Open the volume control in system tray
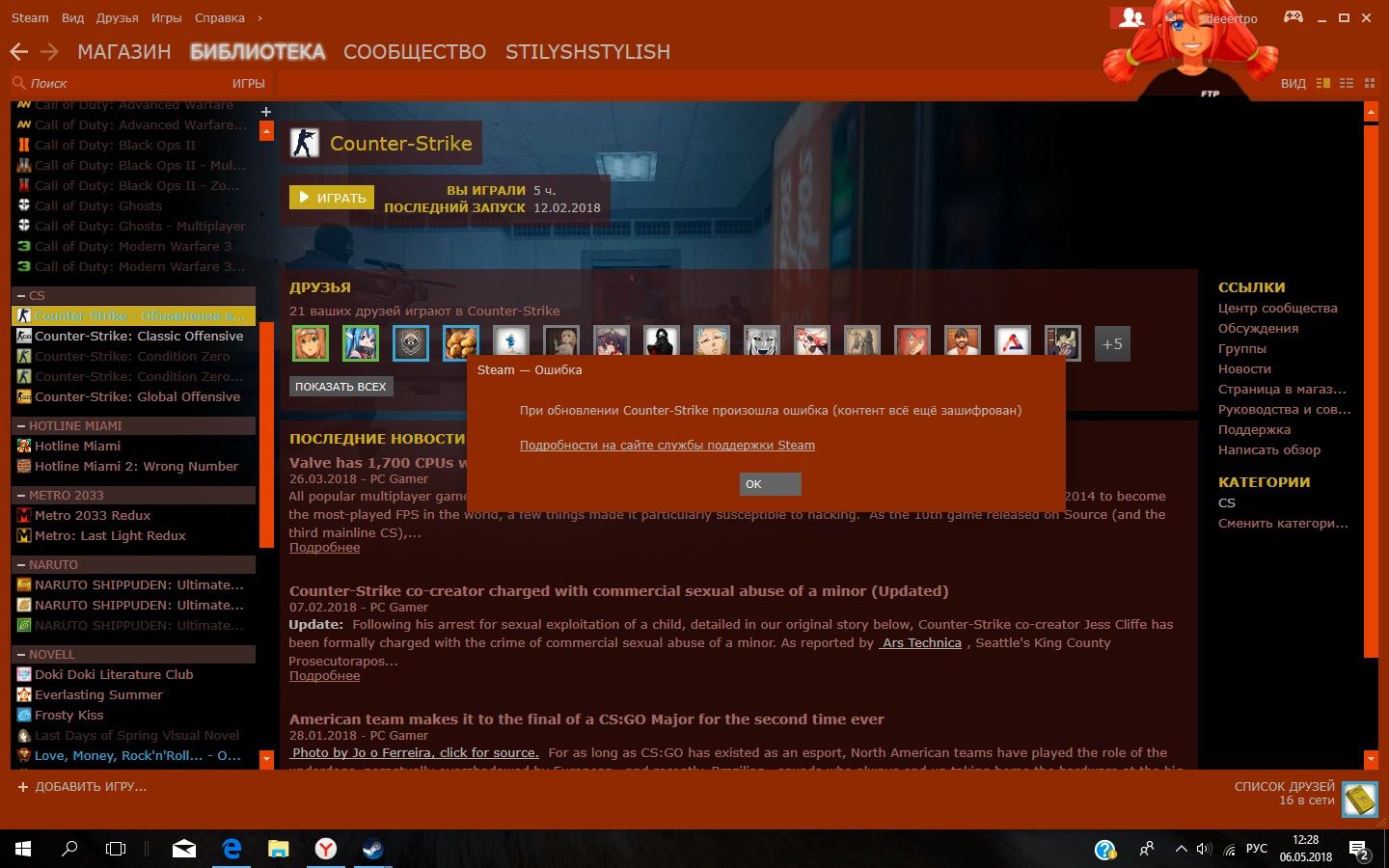 coord(1204,850)
